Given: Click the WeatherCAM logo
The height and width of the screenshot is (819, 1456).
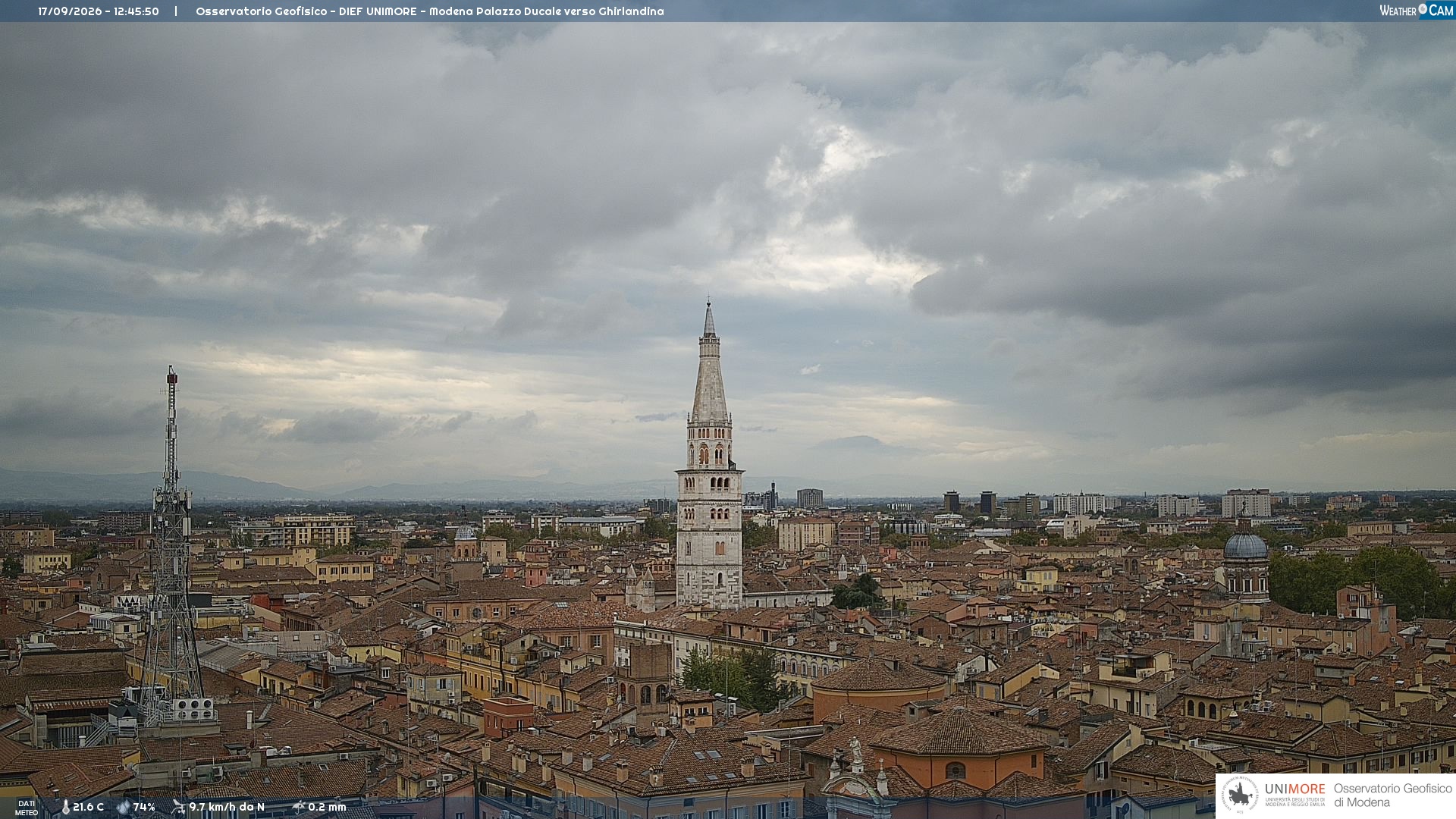Looking at the screenshot, I should click(1417, 10).
